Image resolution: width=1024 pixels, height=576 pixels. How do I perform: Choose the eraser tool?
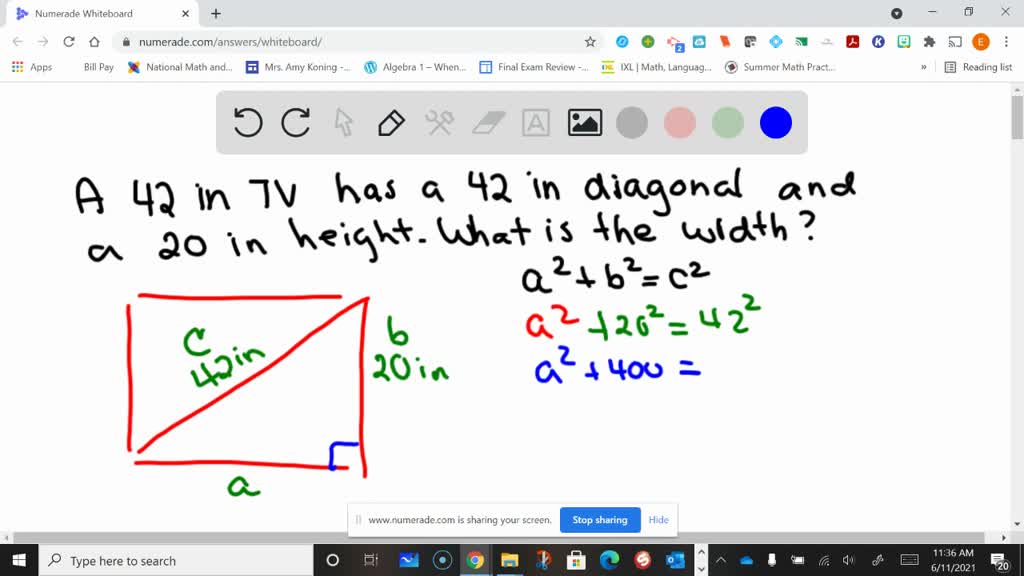click(489, 123)
